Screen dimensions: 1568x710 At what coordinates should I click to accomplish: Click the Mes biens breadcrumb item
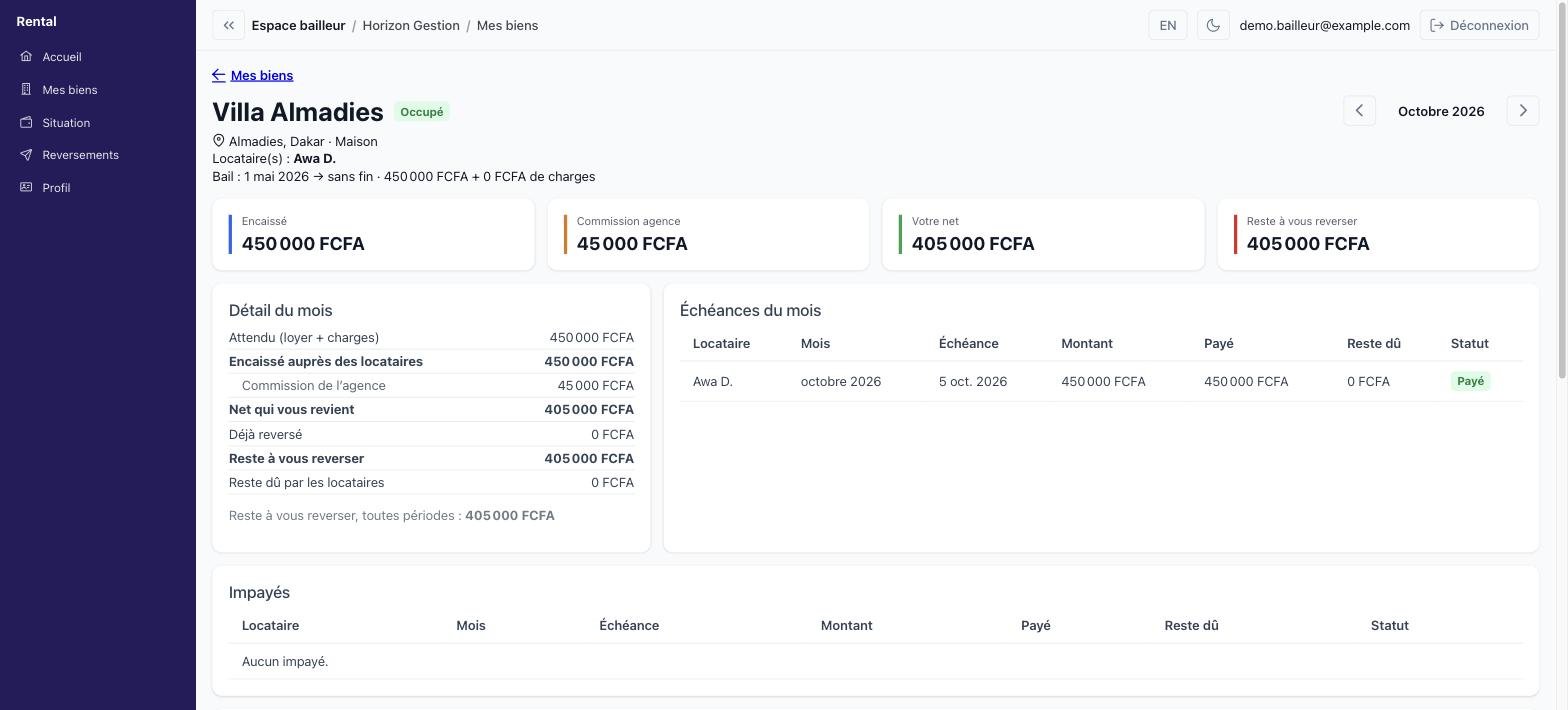pos(507,25)
